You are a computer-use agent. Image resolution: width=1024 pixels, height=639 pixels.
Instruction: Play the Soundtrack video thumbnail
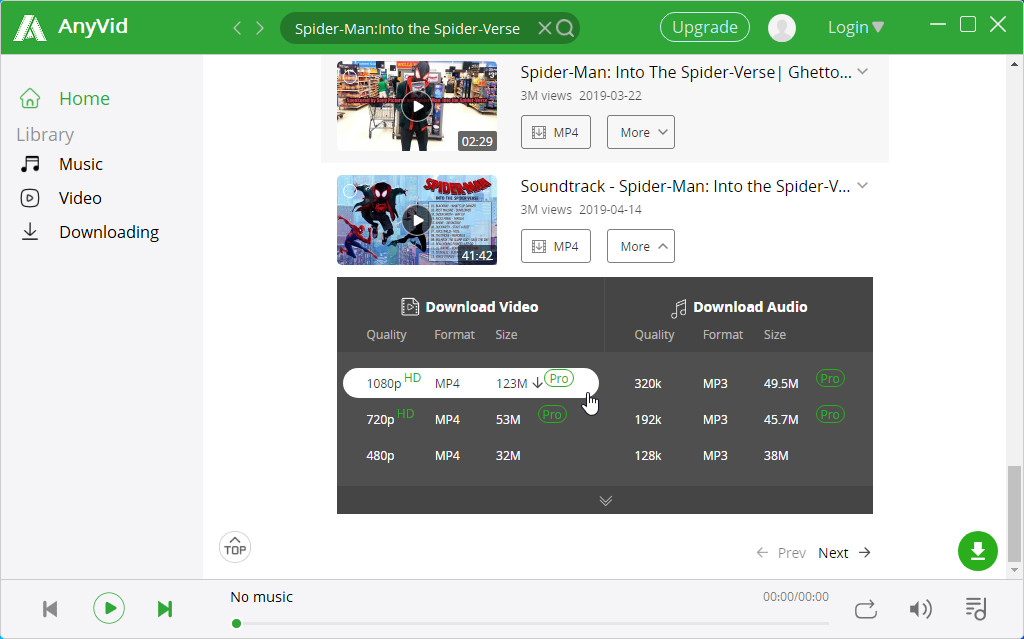(x=417, y=220)
